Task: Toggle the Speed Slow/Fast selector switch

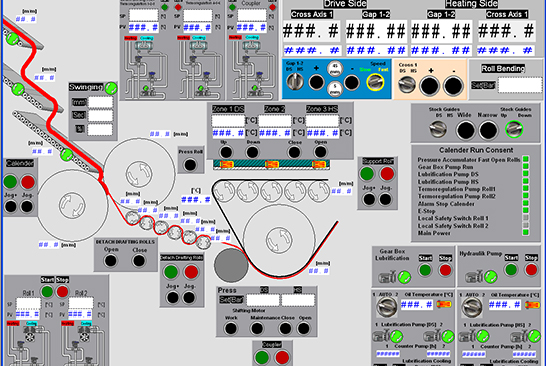Action: (375, 82)
